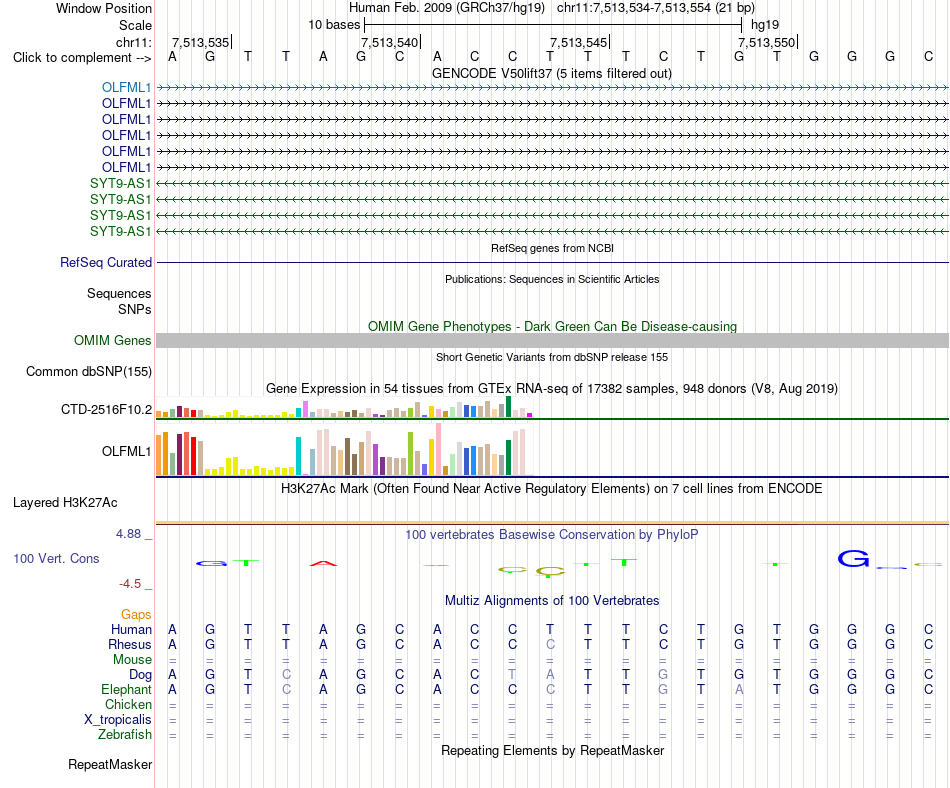
Task: Click the orange 'Gaps' row label
Action: 136,615
